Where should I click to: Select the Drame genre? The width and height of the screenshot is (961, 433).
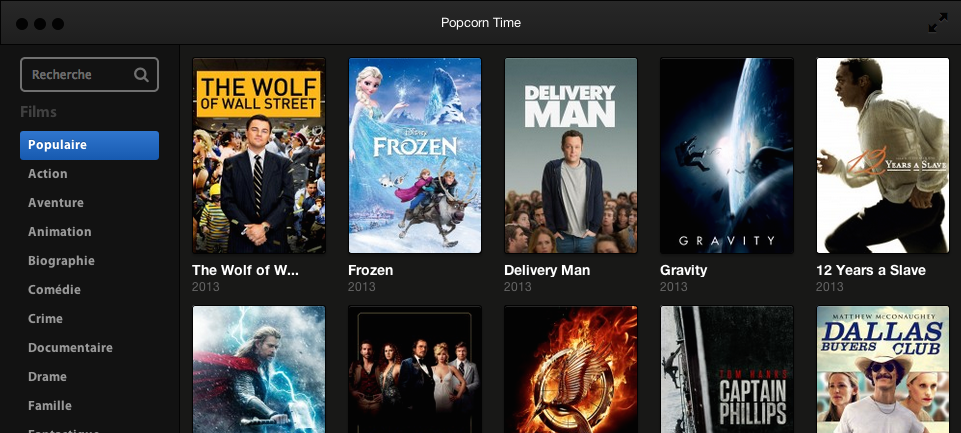[47, 377]
